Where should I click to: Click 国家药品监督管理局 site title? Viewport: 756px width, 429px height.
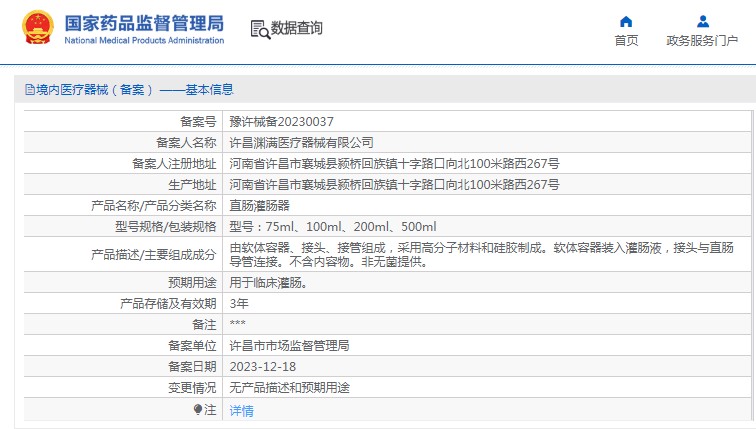point(144,23)
